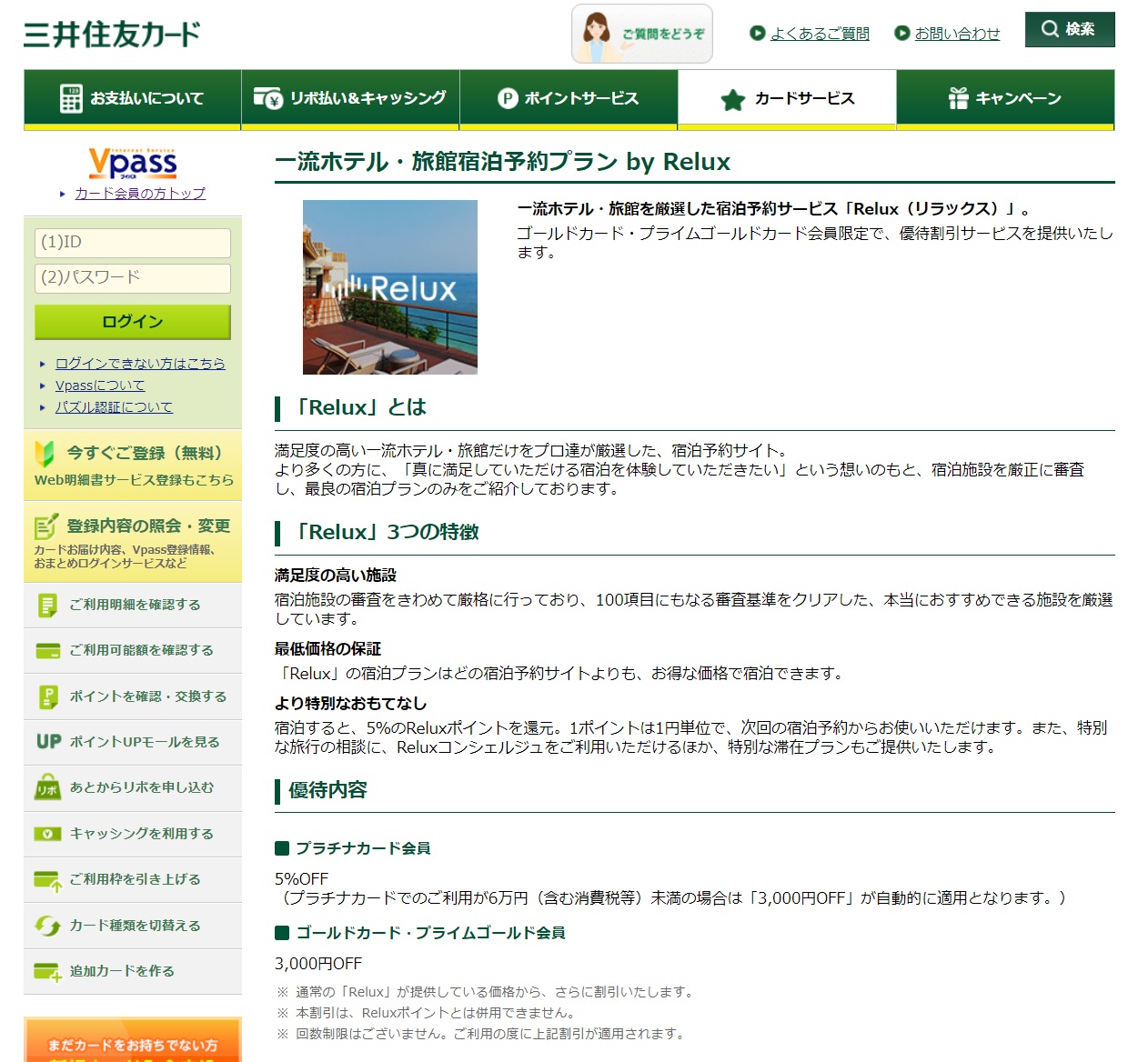The width and height of the screenshot is (1148, 1062).
Task: Click the 満足度の高い施設 bold text
Action: (336, 576)
